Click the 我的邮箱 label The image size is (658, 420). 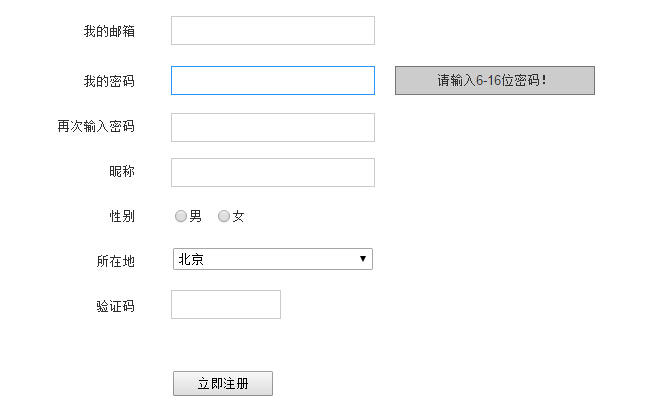coord(109,31)
